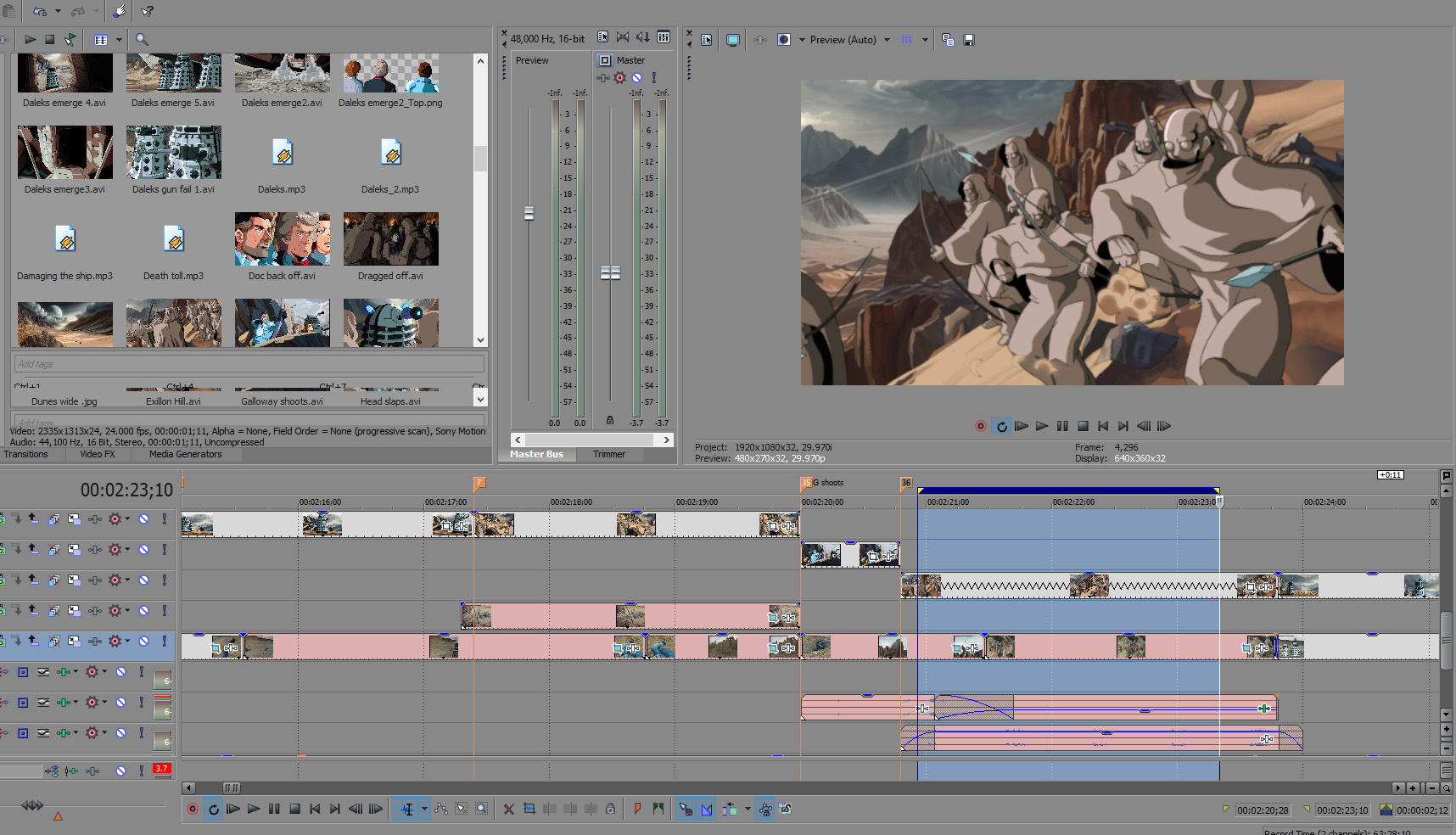Select the Zoom Edit tool
The height and width of the screenshot is (835, 1456).
(482, 810)
